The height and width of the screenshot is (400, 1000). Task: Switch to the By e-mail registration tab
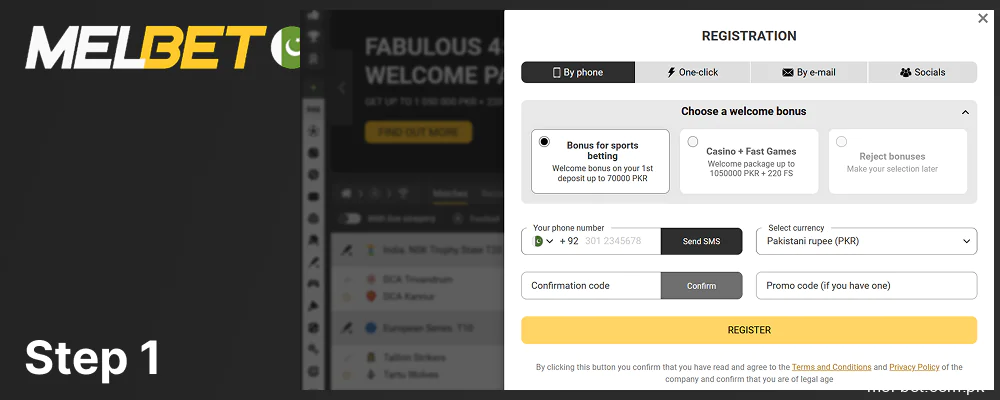tap(809, 72)
